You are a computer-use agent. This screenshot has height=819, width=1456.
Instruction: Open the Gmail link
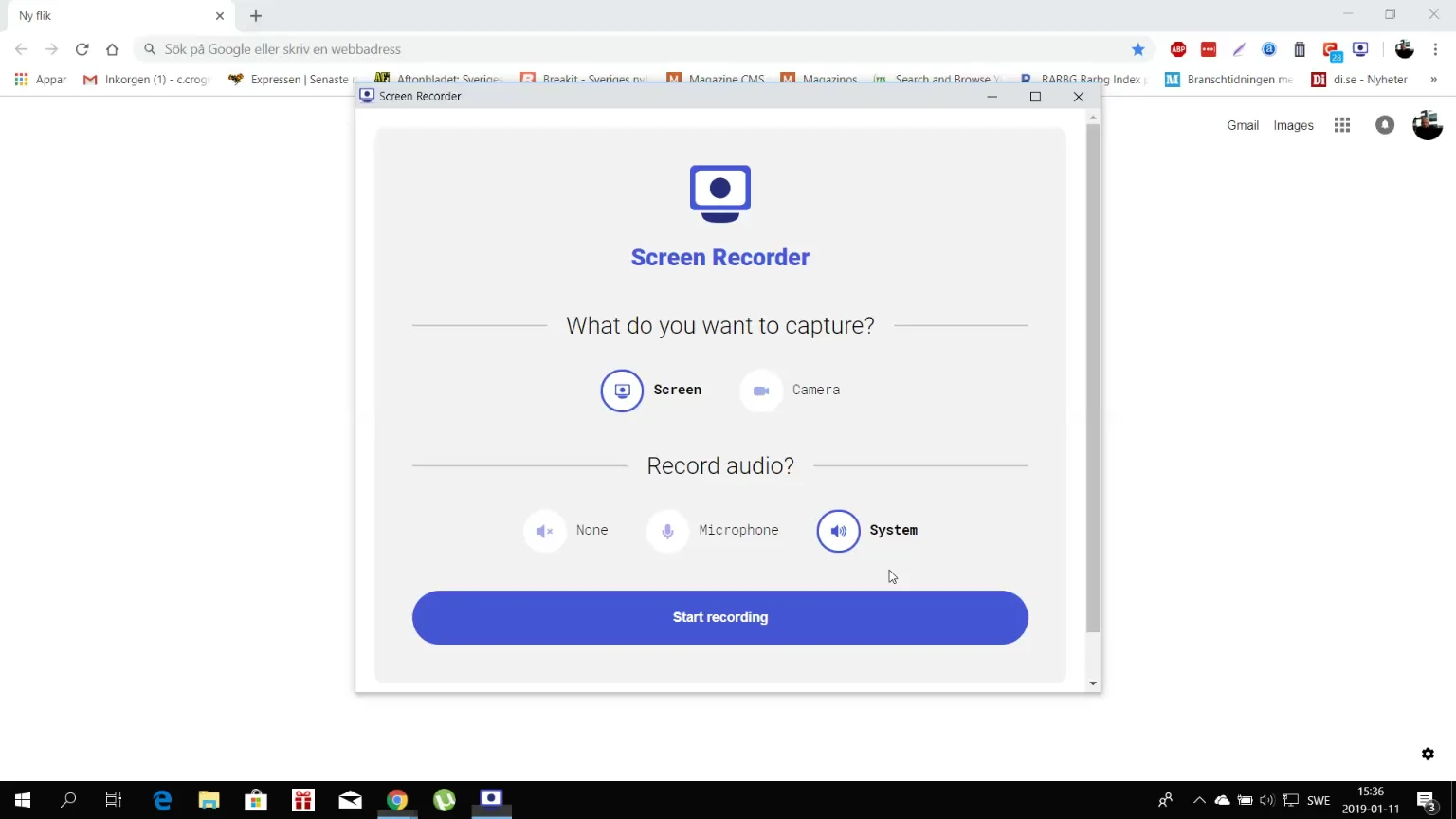[1243, 125]
